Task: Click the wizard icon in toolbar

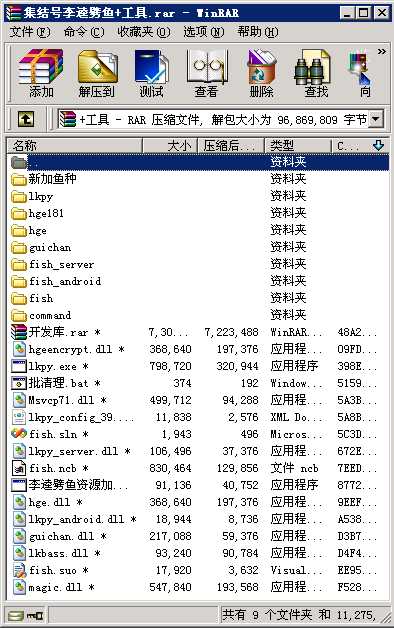Action: click(362, 73)
